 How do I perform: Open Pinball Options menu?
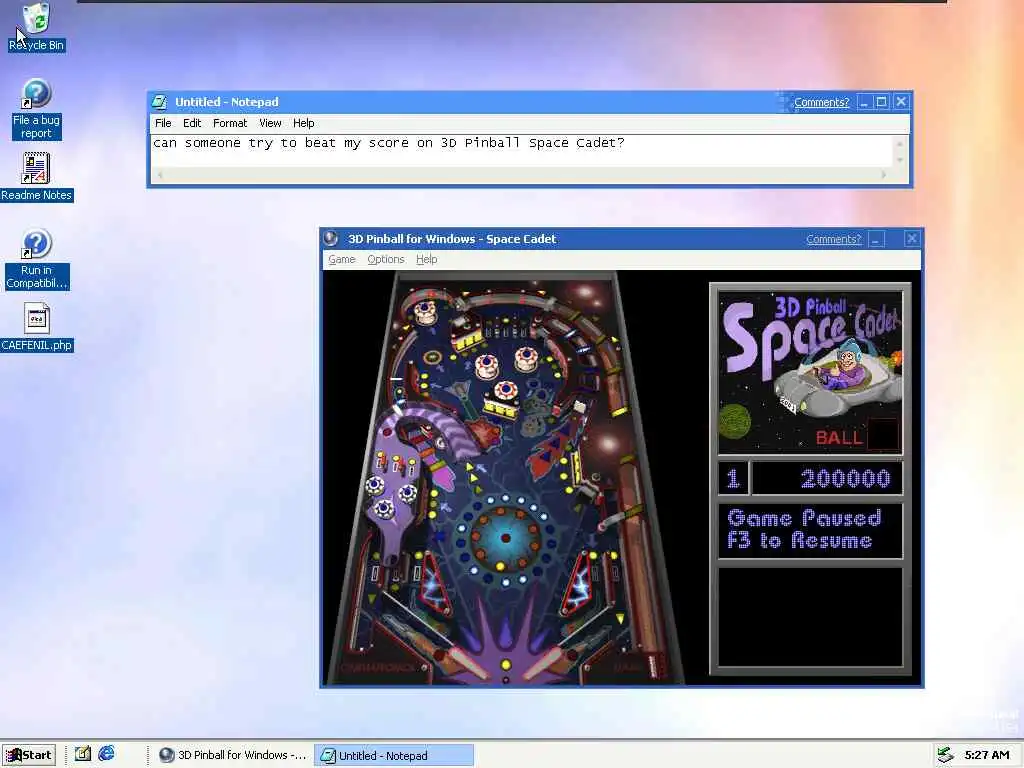(386, 259)
